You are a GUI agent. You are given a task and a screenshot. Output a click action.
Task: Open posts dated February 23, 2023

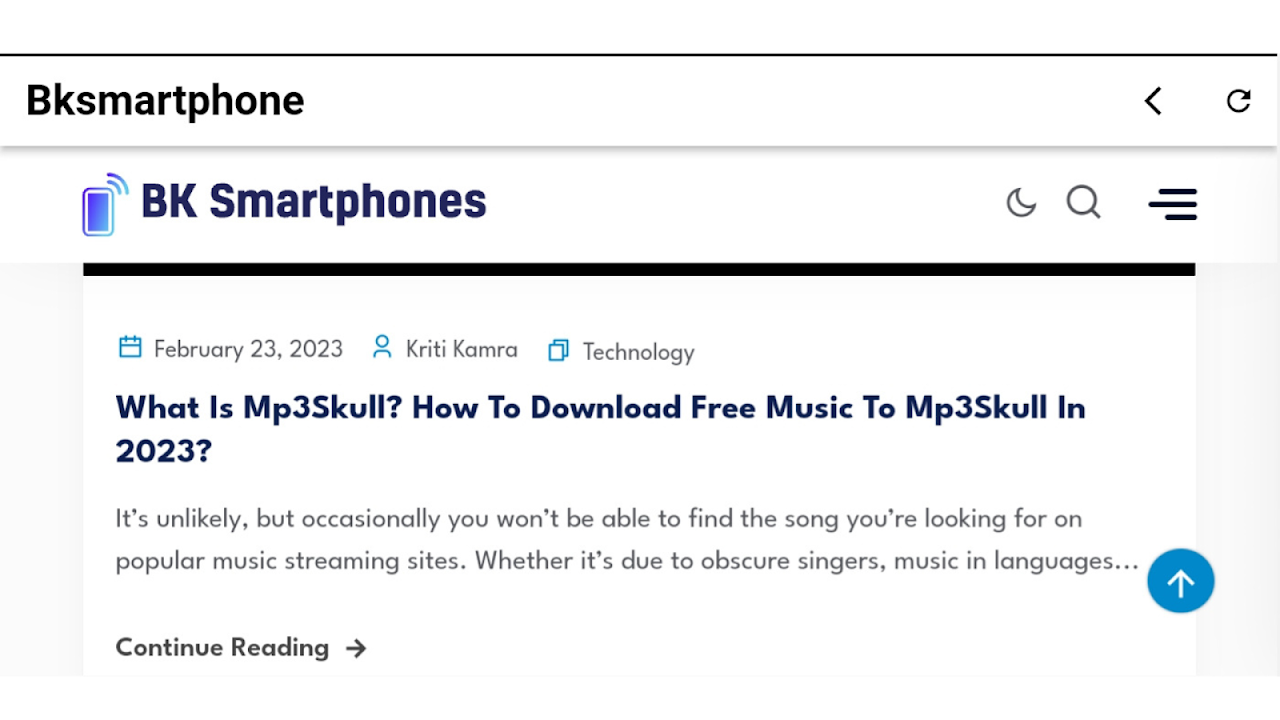pyautogui.click(x=248, y=349)
